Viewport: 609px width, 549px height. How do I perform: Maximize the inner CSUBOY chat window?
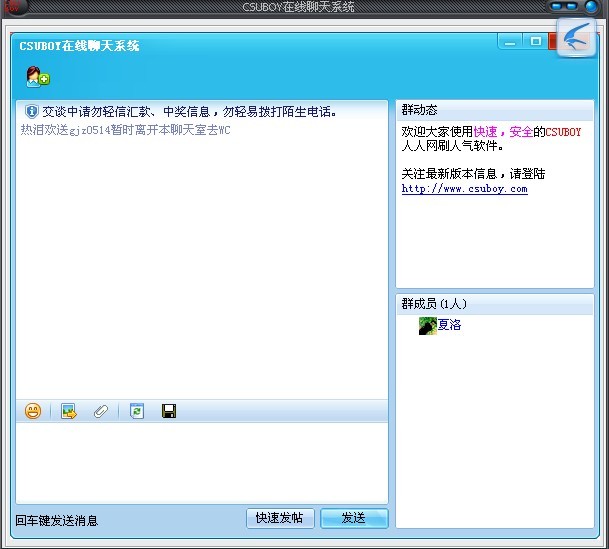tap(536, 42)
